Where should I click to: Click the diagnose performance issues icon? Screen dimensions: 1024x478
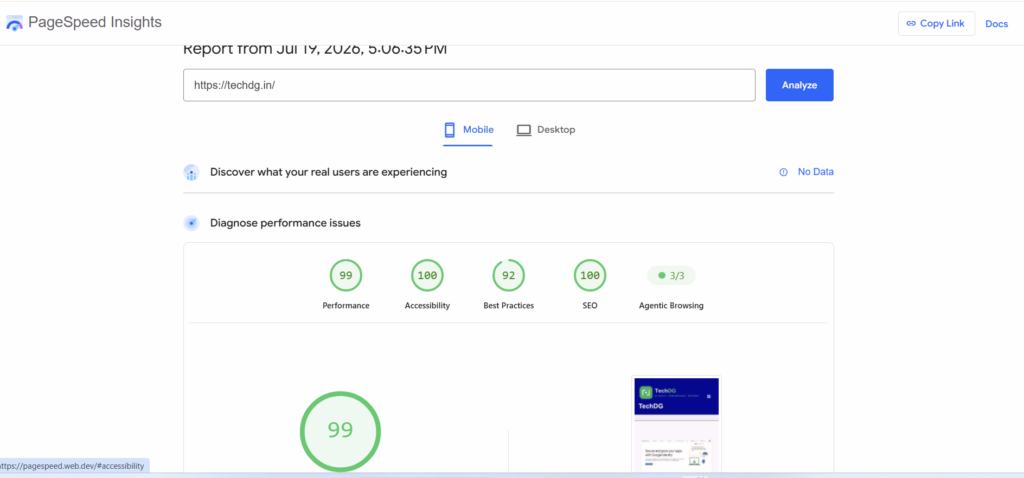pyautogui.click(x=191, y=223)
